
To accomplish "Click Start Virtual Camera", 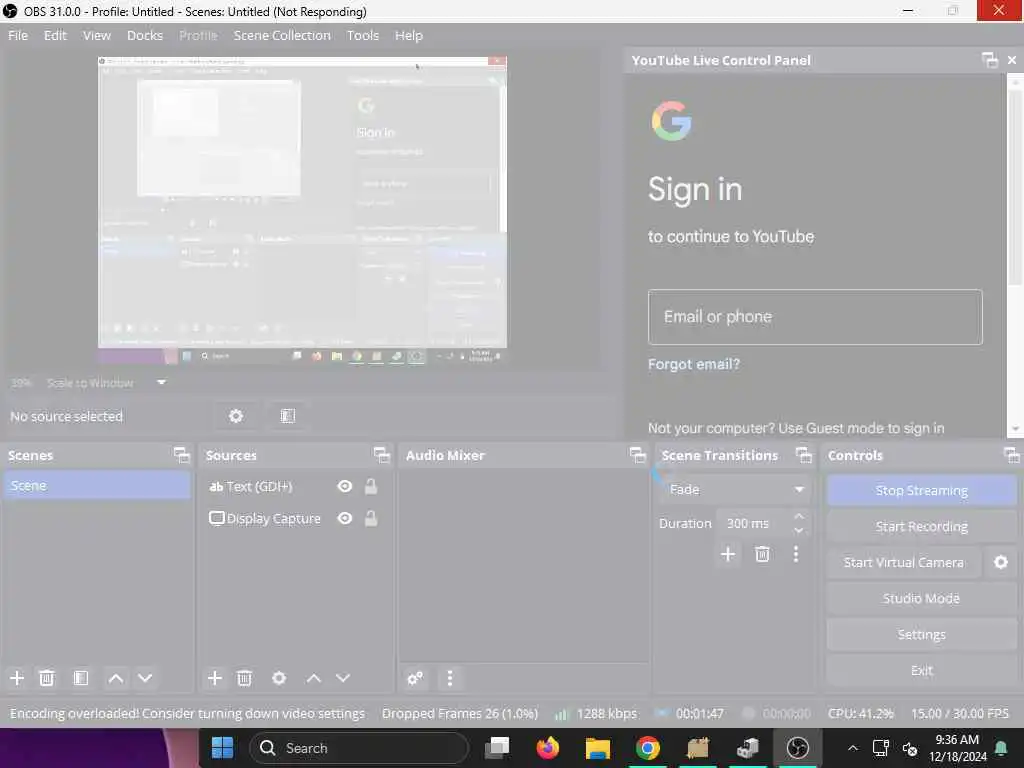I will (x=904, y=562).
